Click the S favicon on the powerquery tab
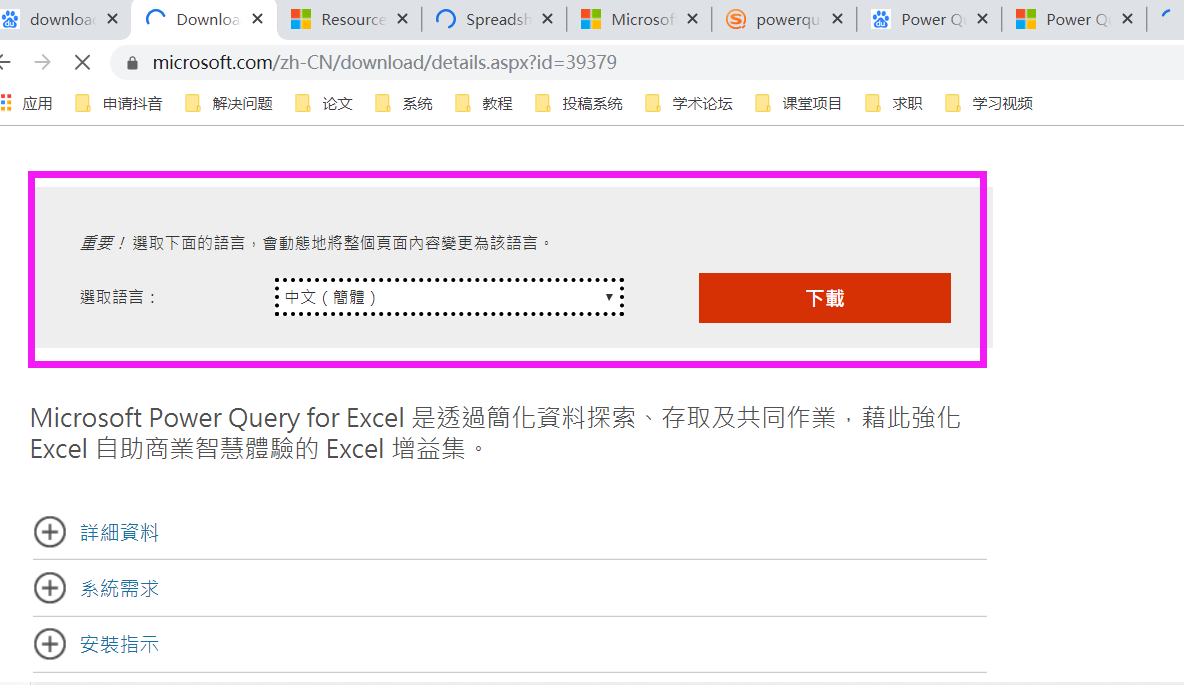 coord(735,17)
